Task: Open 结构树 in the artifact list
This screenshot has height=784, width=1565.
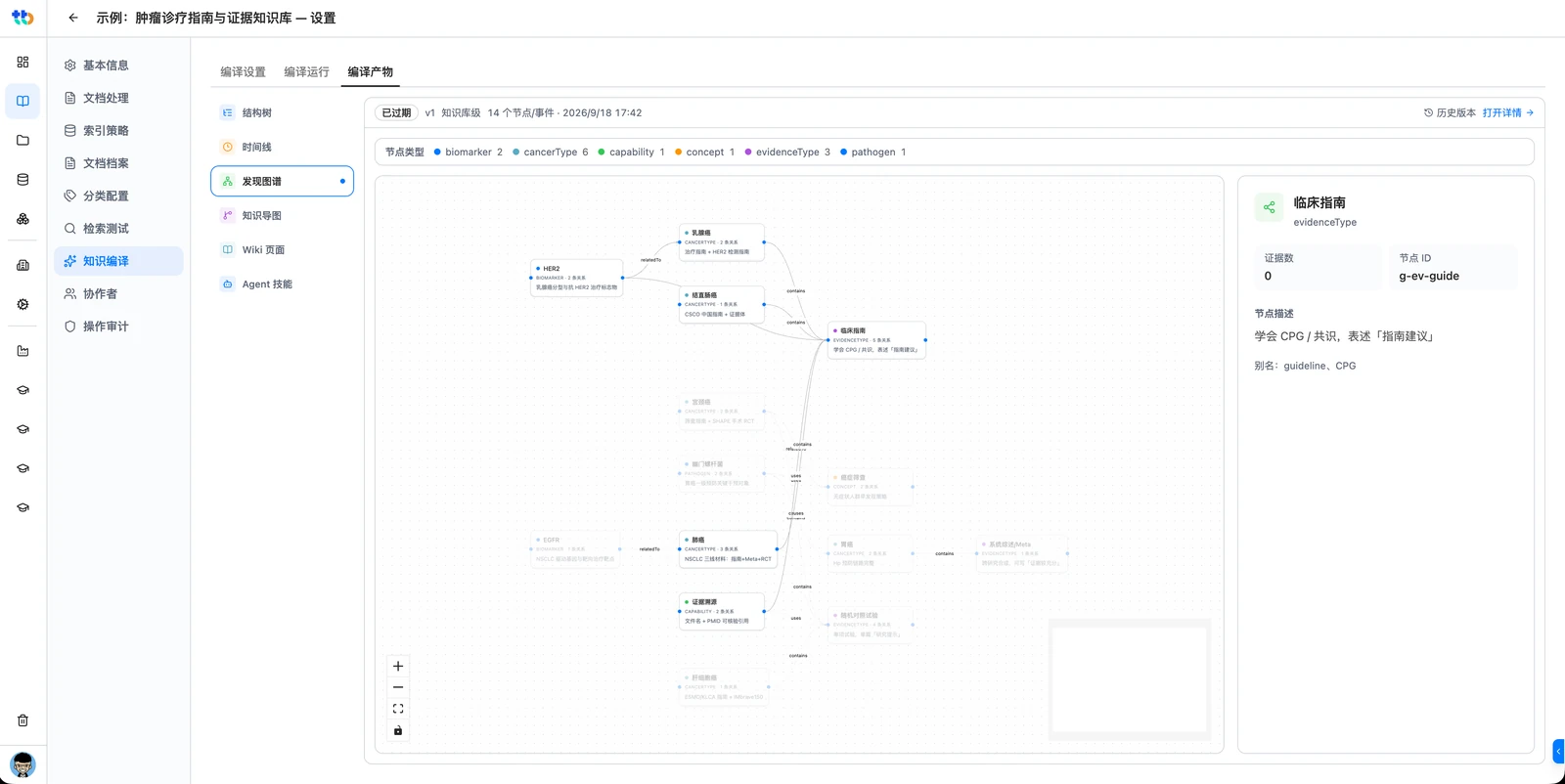Action: (x=282, y=113)
